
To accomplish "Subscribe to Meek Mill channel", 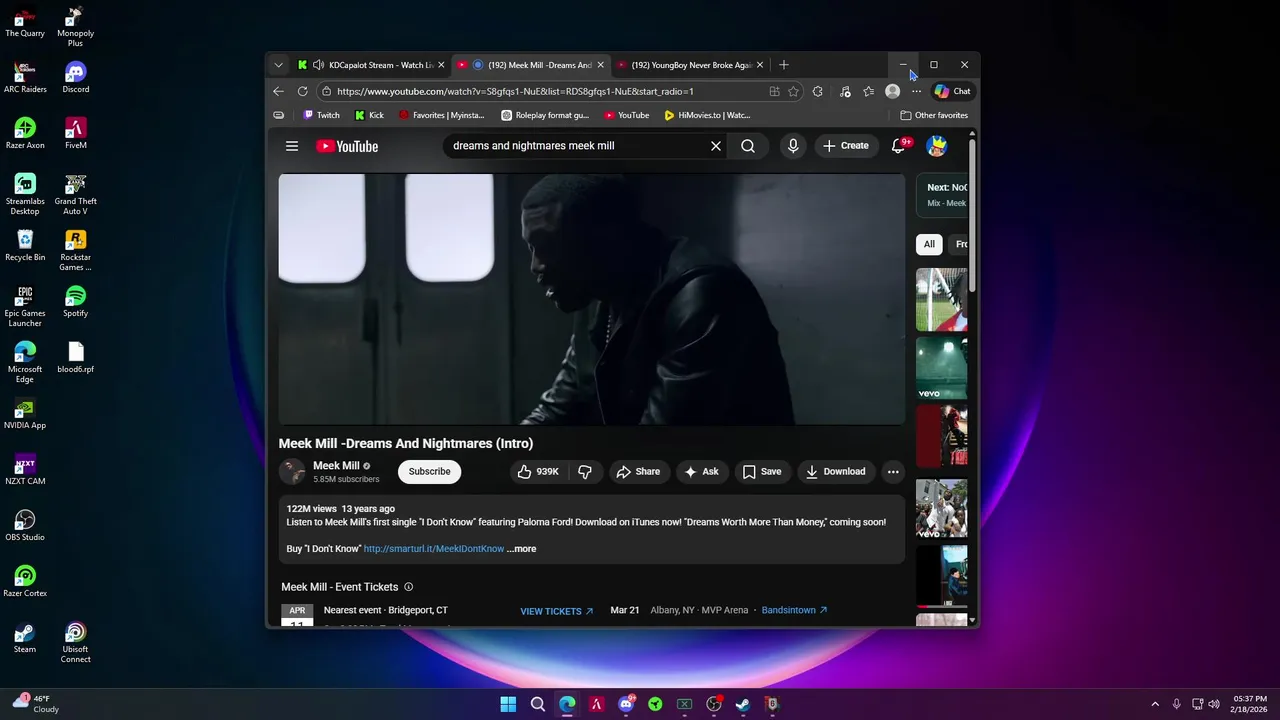I will (429, 471).
